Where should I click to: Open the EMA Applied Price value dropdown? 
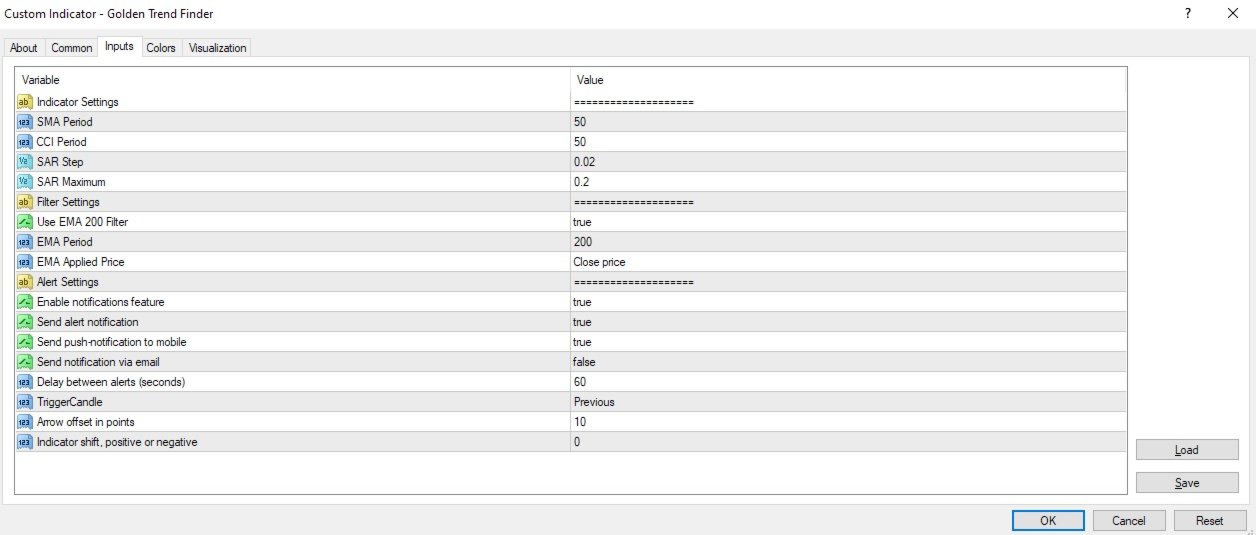coord(848,262)
